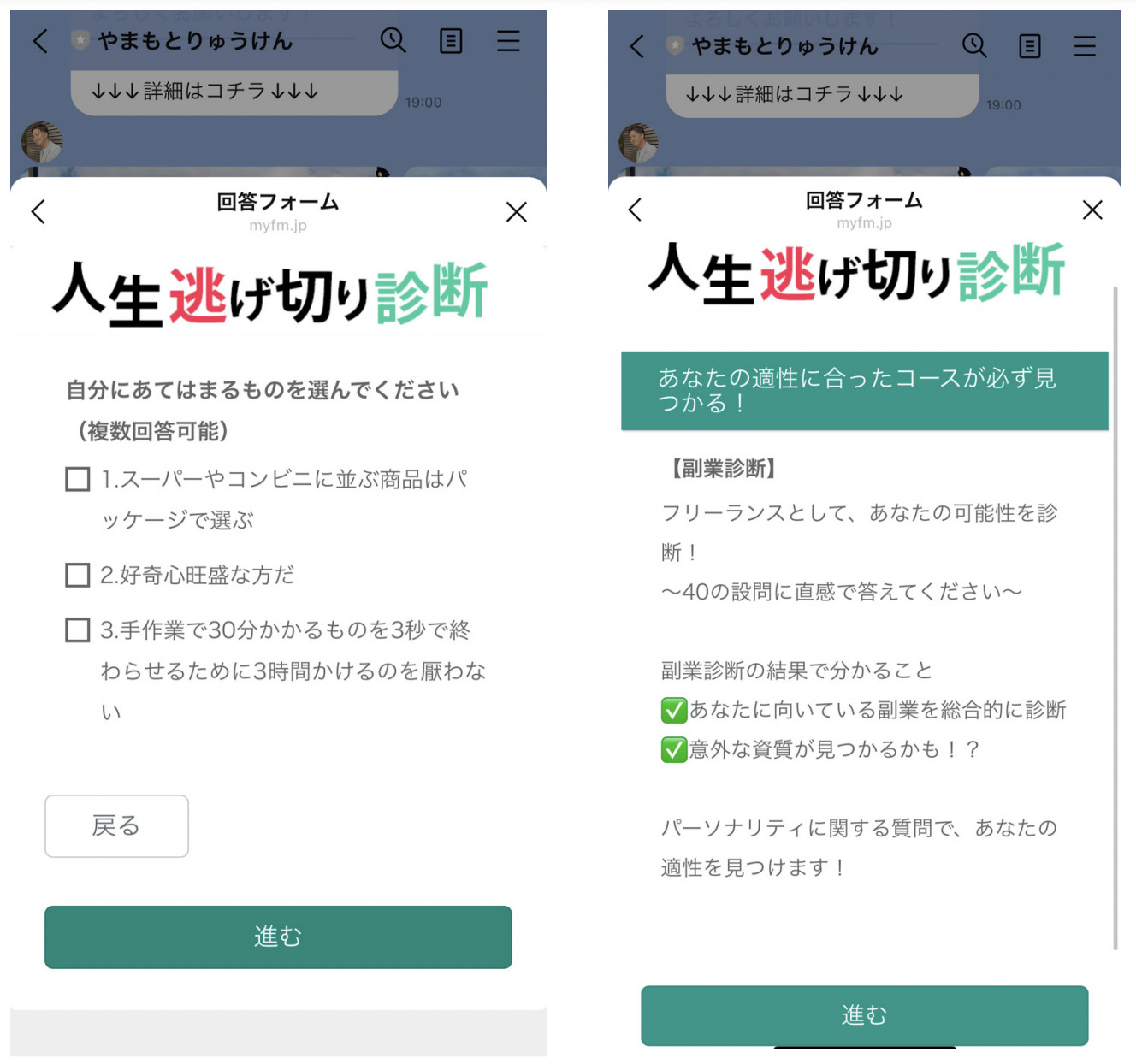Screen dimensions: 1136x1064
Task: Check option 2 好奇心旺盛な方だ
Action: (78, 575)
